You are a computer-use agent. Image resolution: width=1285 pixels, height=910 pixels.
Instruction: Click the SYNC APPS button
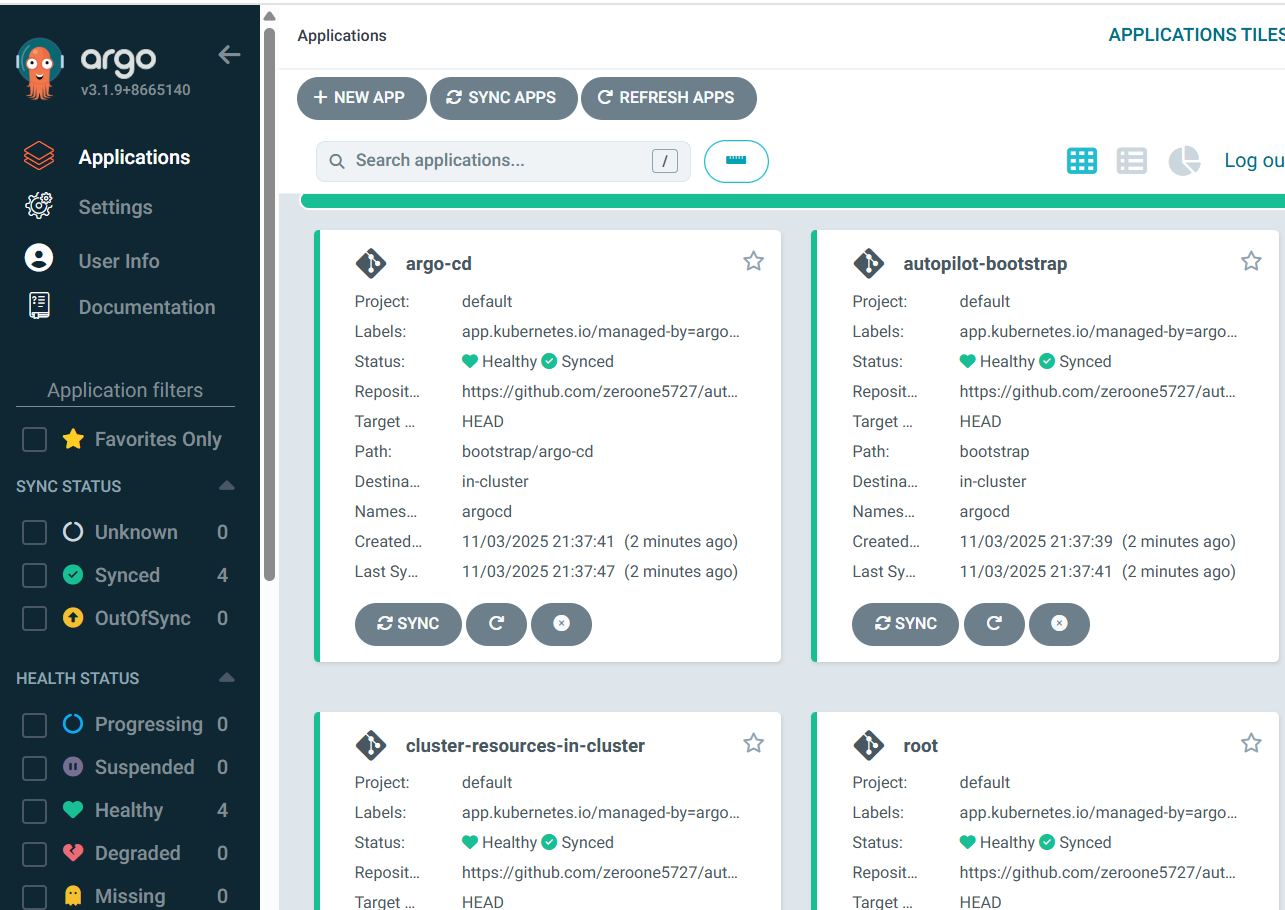coord(504,98)
